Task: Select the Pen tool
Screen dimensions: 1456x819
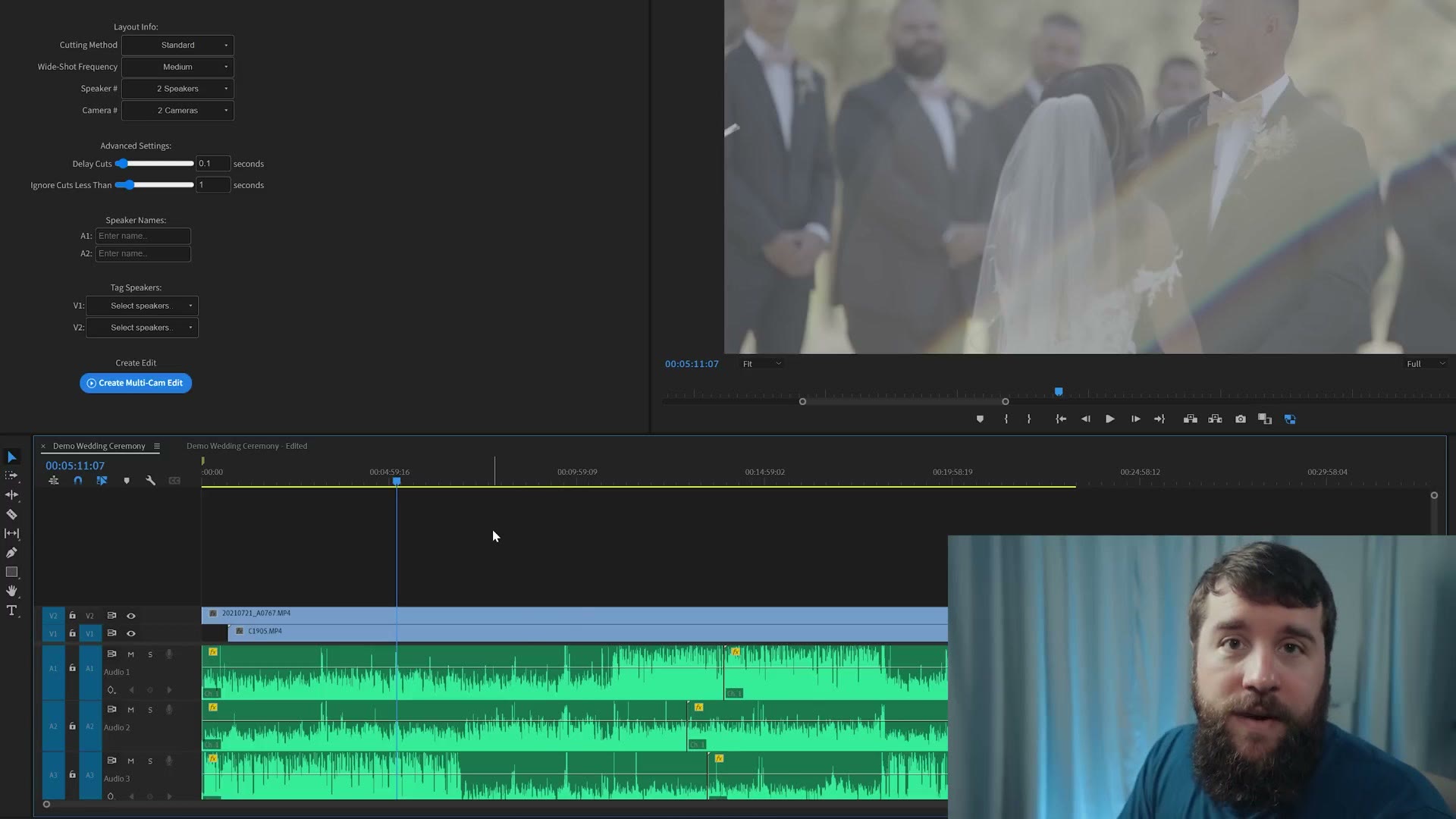Action: 11,553
